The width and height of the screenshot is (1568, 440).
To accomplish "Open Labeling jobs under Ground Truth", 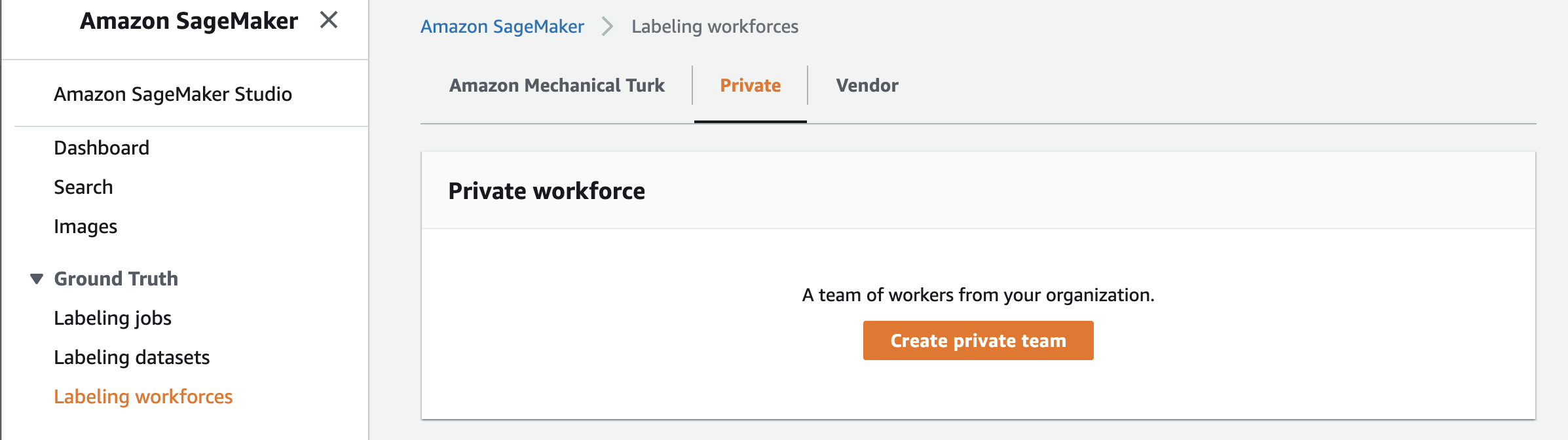I will point(113,318).
